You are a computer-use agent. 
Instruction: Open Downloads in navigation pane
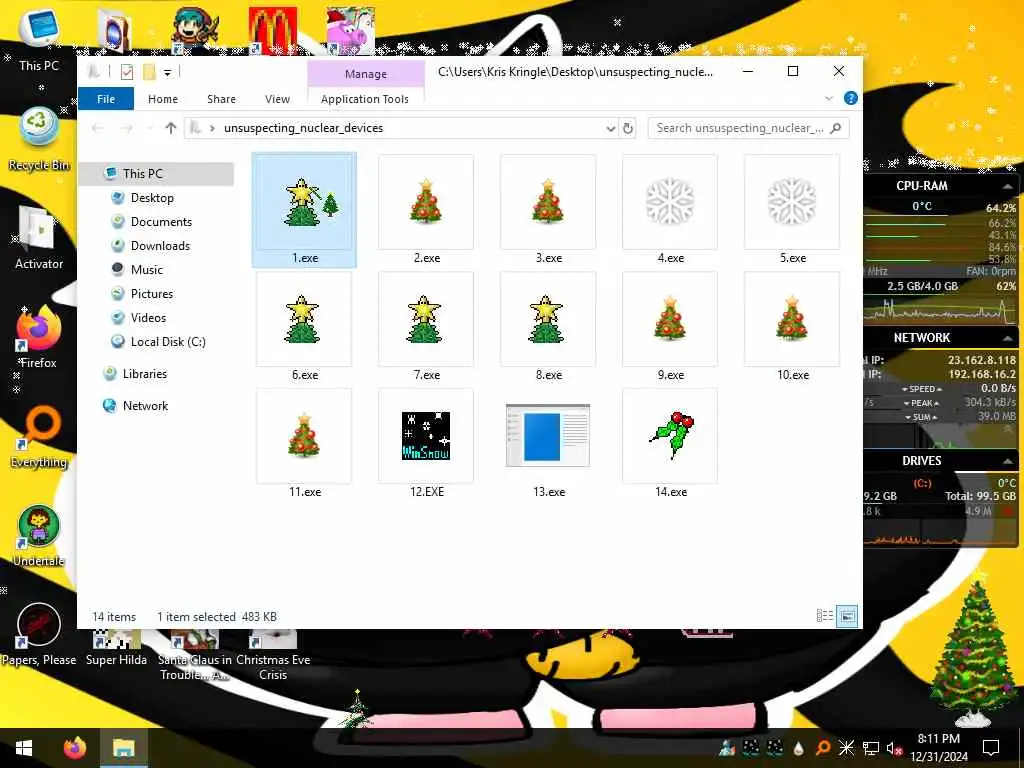(160, 246)
